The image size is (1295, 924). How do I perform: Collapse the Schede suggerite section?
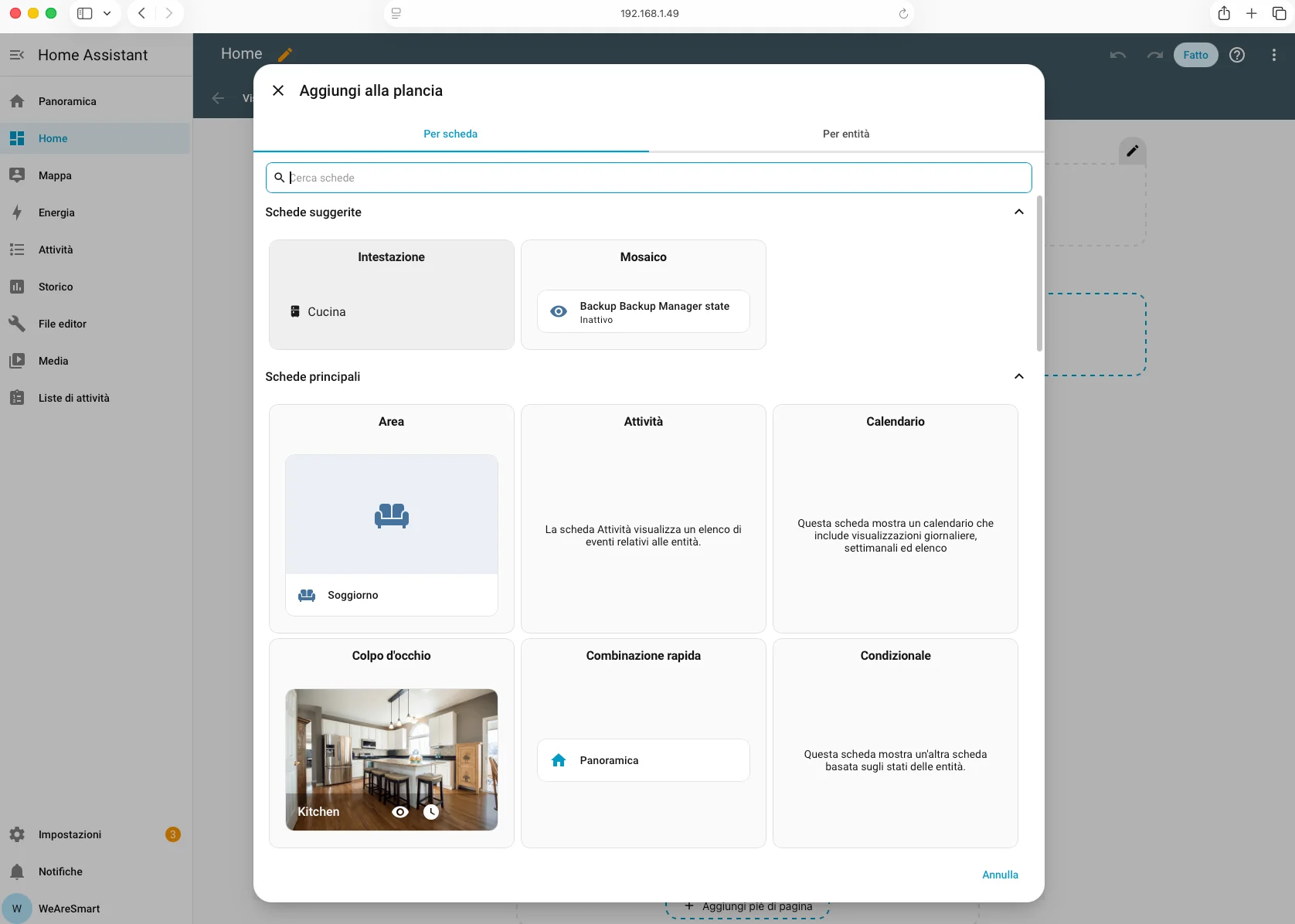1018,212
